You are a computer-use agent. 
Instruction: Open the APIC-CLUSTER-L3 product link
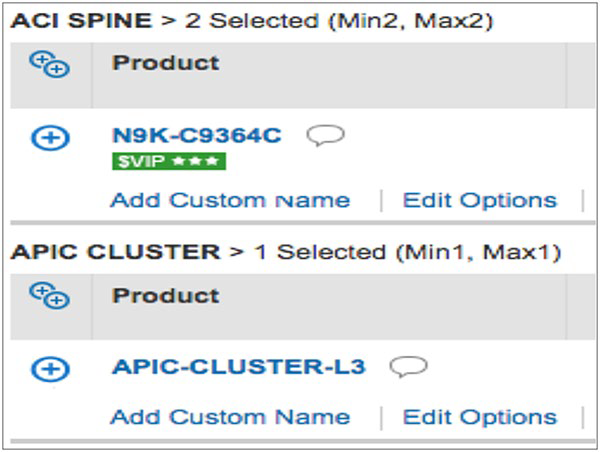238,367
